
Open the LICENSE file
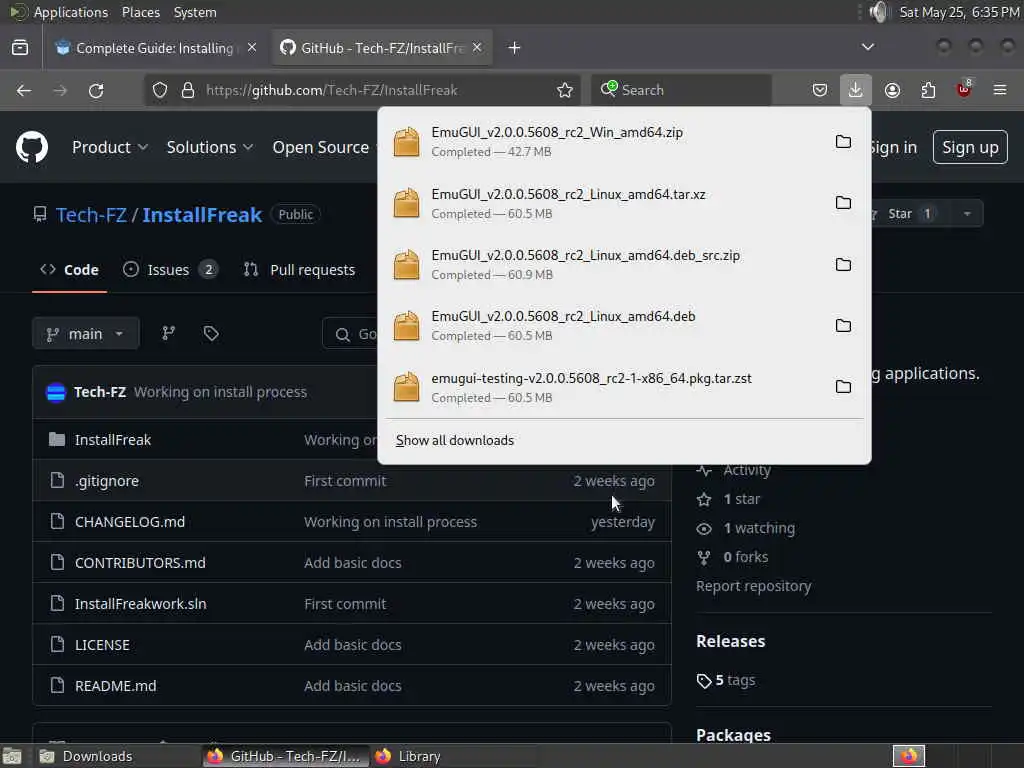click(102, 645)
